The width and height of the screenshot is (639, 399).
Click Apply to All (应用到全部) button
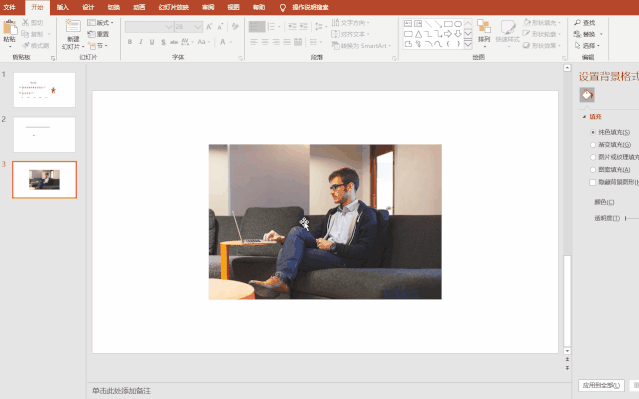click(601, 385)
